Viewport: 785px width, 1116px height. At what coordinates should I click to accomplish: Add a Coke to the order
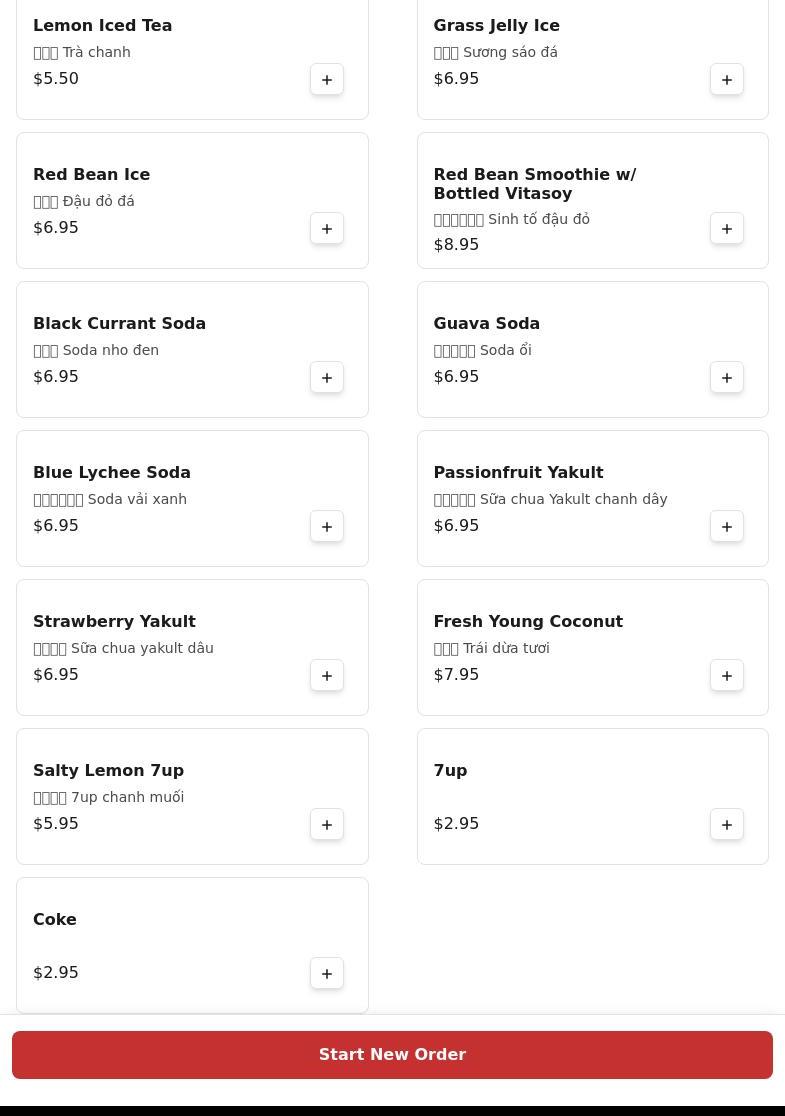pos(327,974)
